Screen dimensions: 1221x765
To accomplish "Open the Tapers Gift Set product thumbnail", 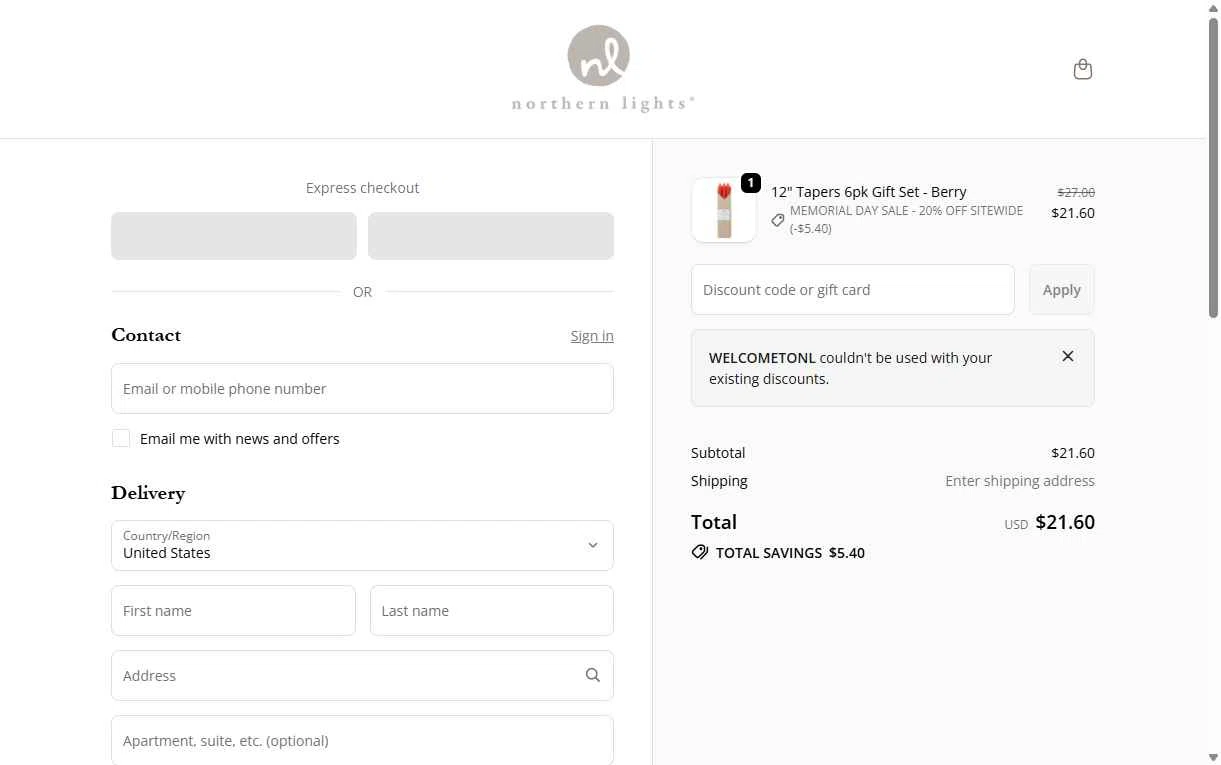I will [724, 210].
